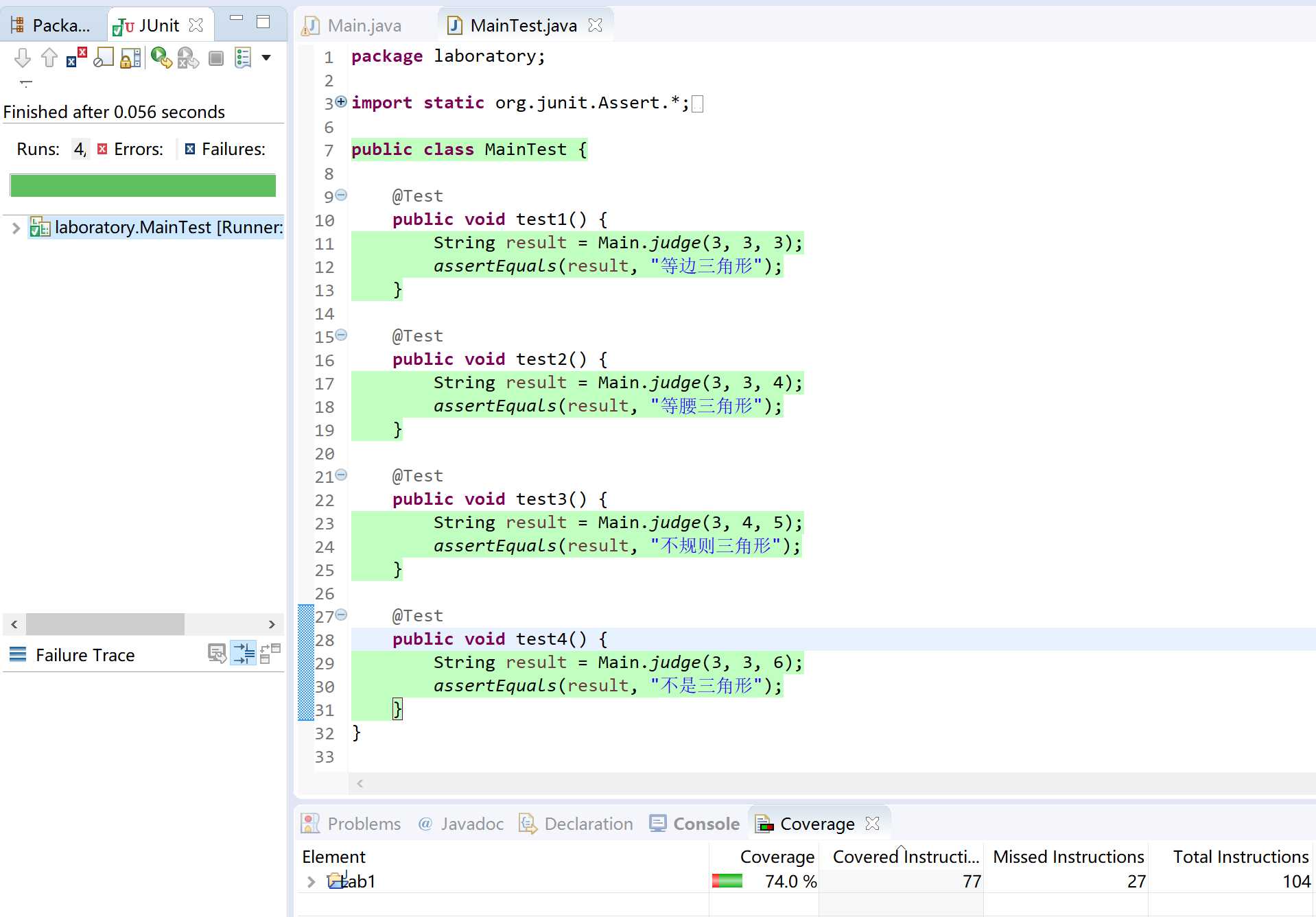The height and width of the screenshot is (917, 1316).
Task: Click the editor horizontal scroll left arrow
Action: (360, 783)
